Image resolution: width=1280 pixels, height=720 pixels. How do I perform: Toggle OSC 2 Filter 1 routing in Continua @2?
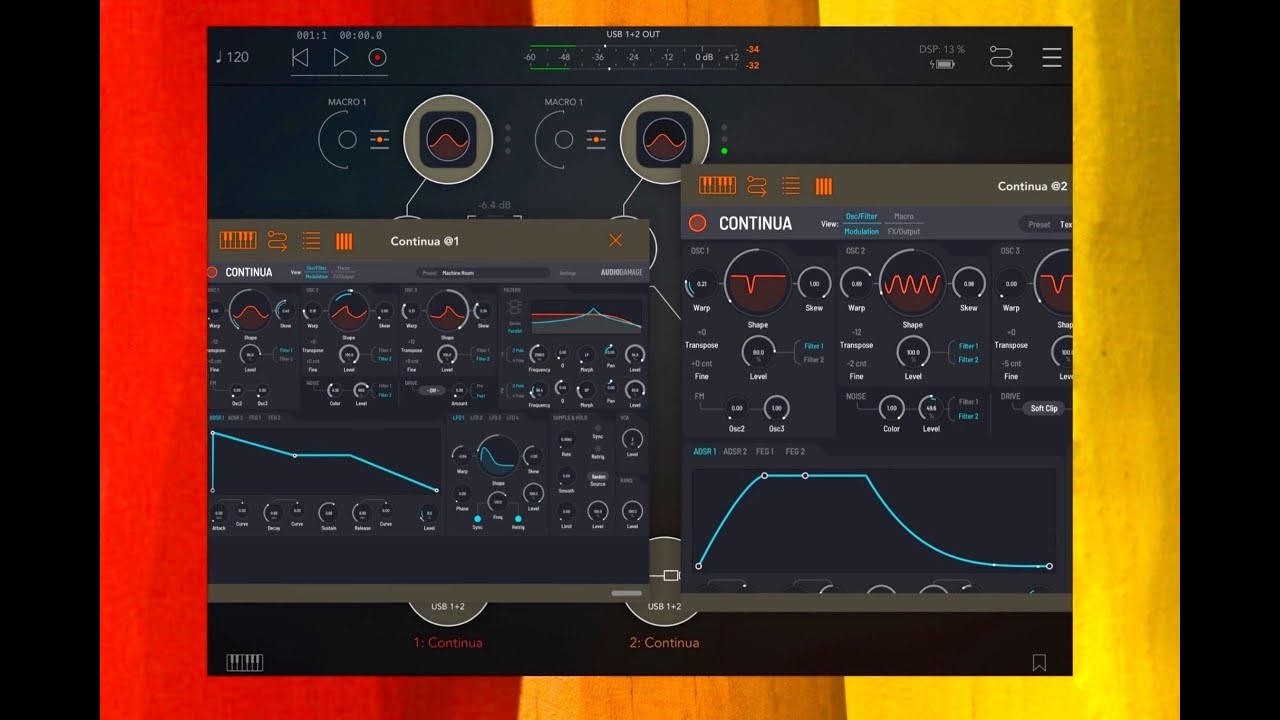pyautogui.click(x=968, y=346)
